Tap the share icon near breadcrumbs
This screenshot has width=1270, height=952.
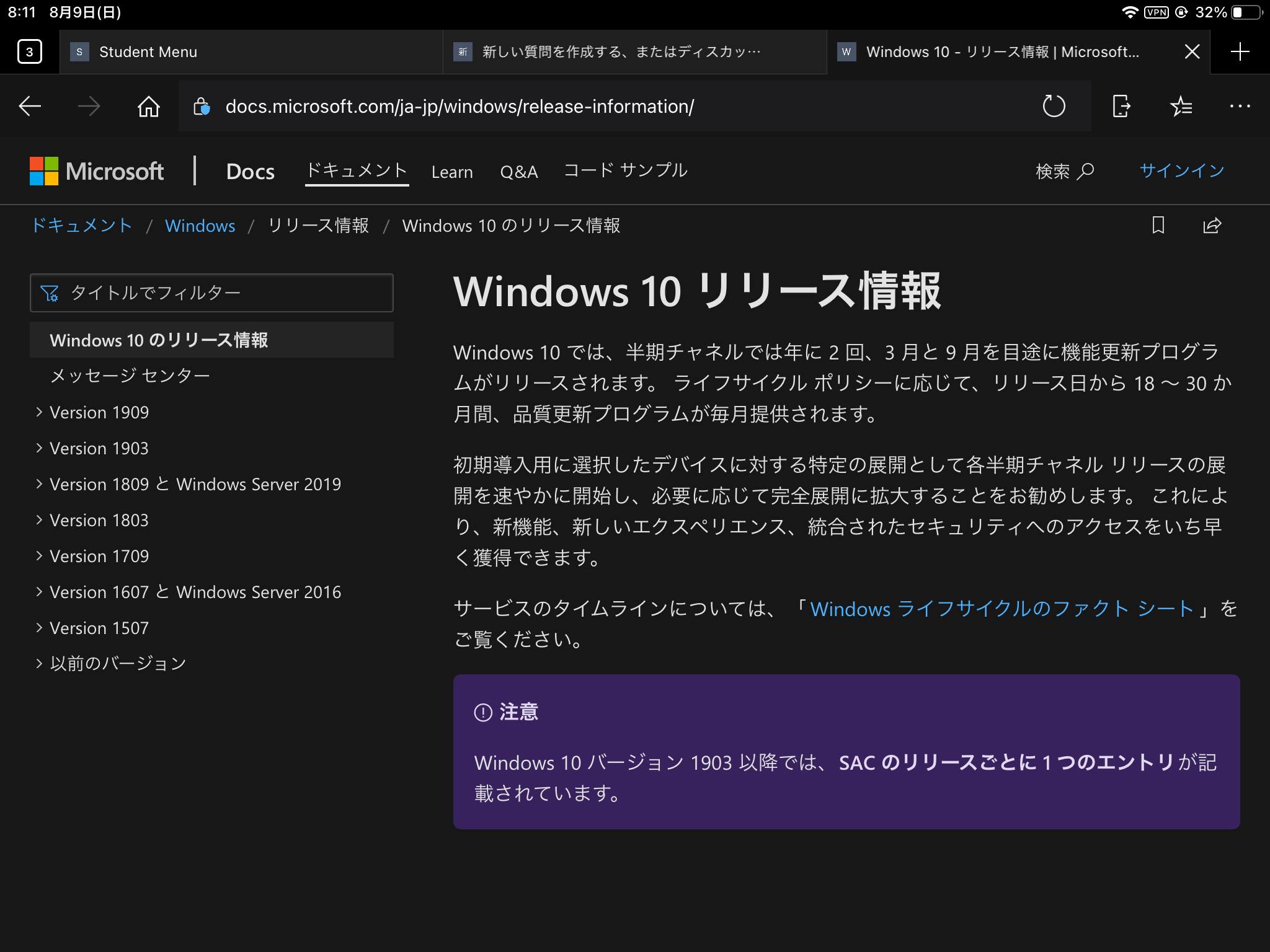click(x=1212, y=225)
